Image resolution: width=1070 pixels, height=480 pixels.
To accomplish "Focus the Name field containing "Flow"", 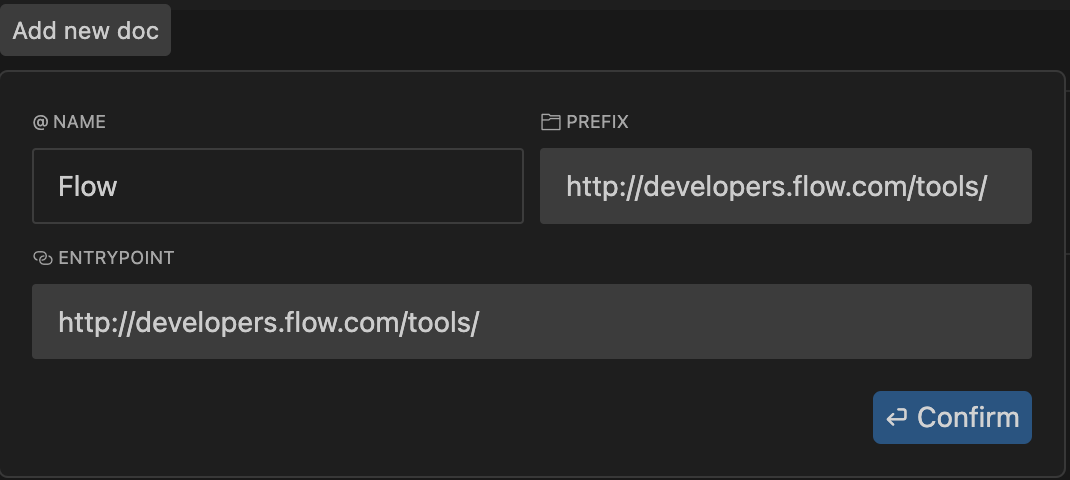I will [278, 186].
